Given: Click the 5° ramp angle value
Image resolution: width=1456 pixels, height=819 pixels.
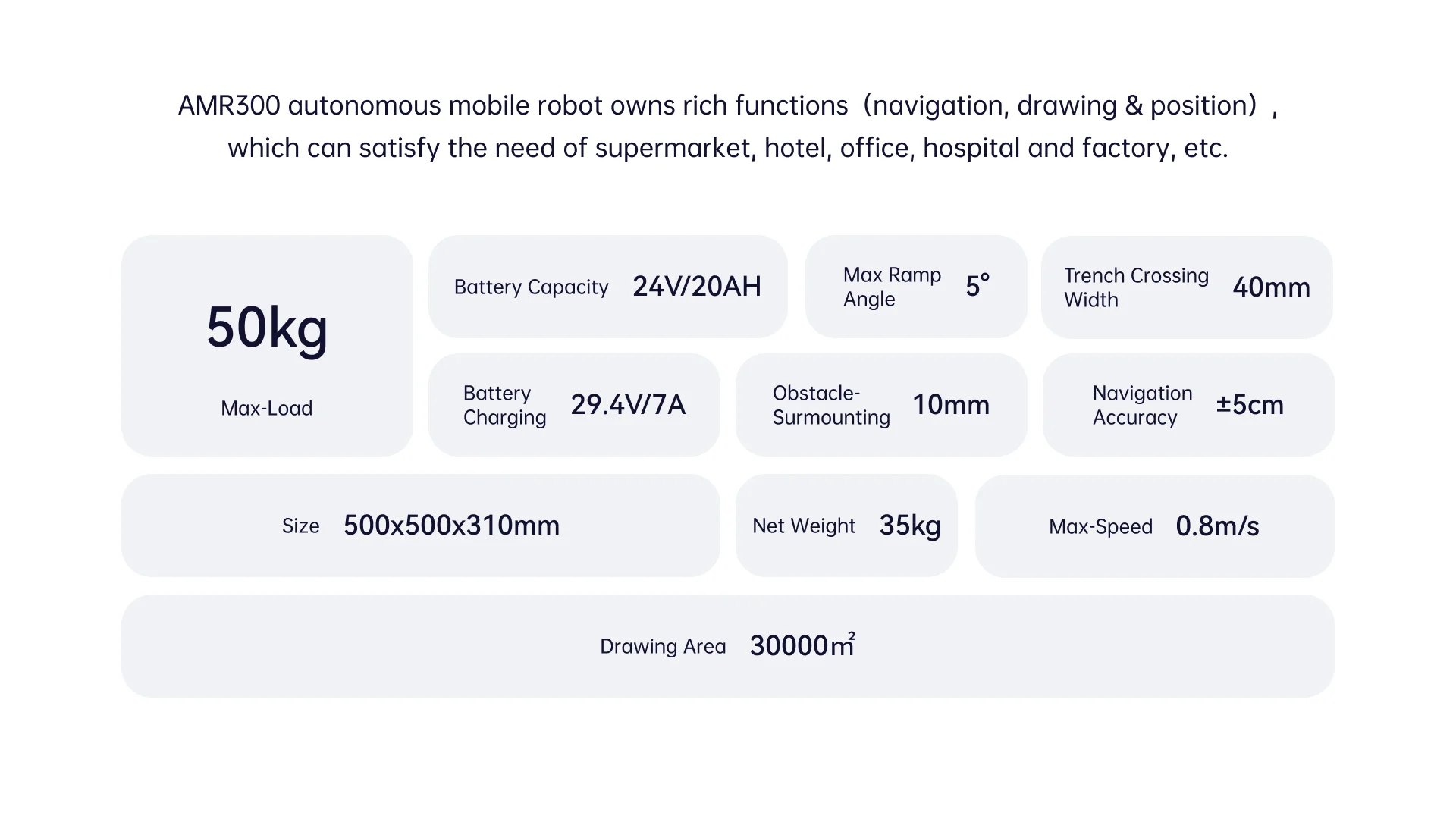Looking at the screenshot, I should [x=977, y=286].
